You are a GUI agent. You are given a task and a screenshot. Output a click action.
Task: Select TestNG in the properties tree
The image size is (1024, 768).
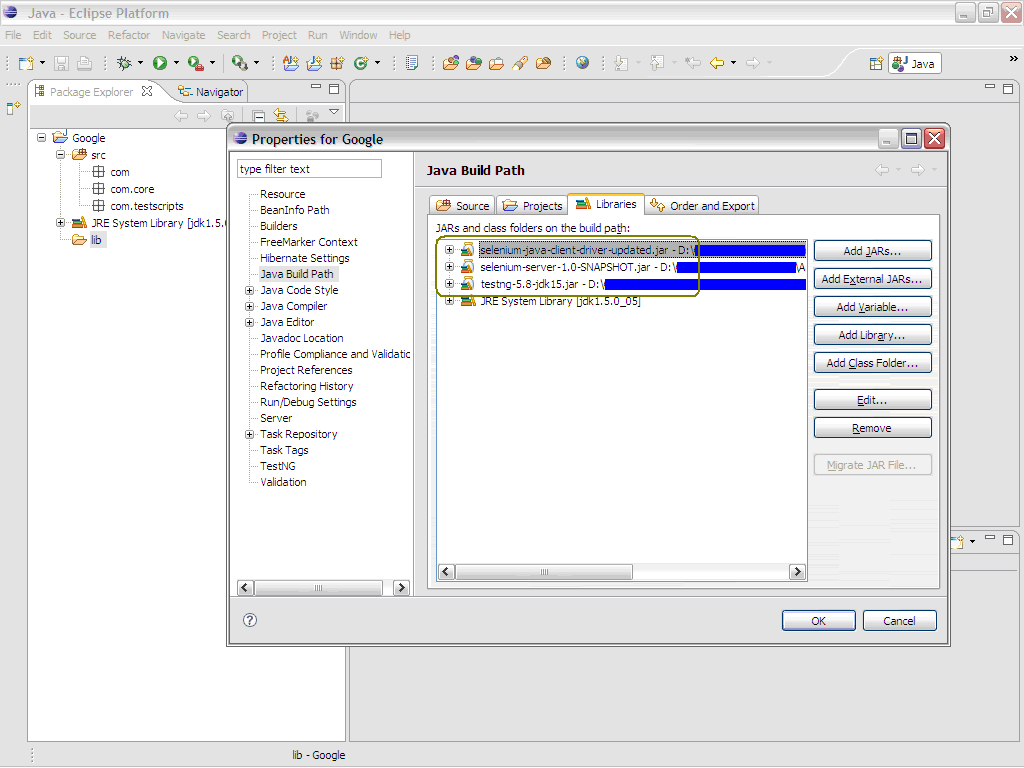(x=278, y=466)
